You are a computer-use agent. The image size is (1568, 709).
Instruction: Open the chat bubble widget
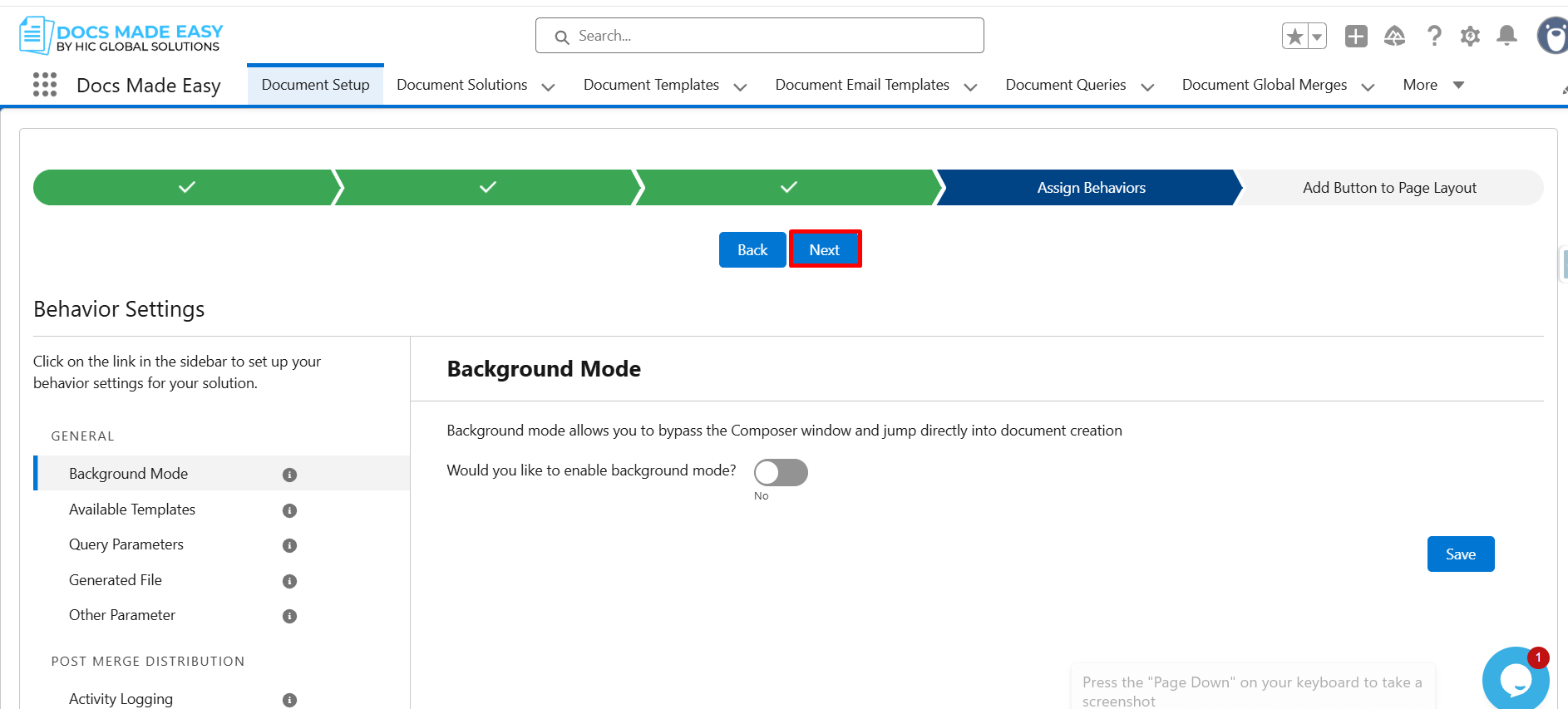coord(1515,679)
